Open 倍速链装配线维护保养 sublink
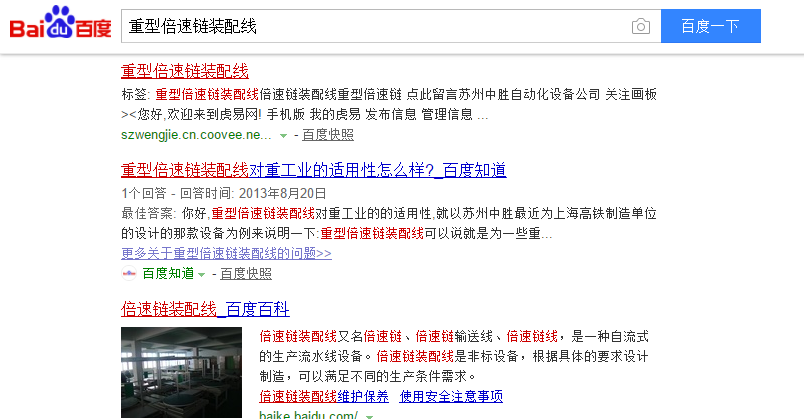The height and width of the screenshot is (419, 804). pyautogui.click(x=324, y=396)
